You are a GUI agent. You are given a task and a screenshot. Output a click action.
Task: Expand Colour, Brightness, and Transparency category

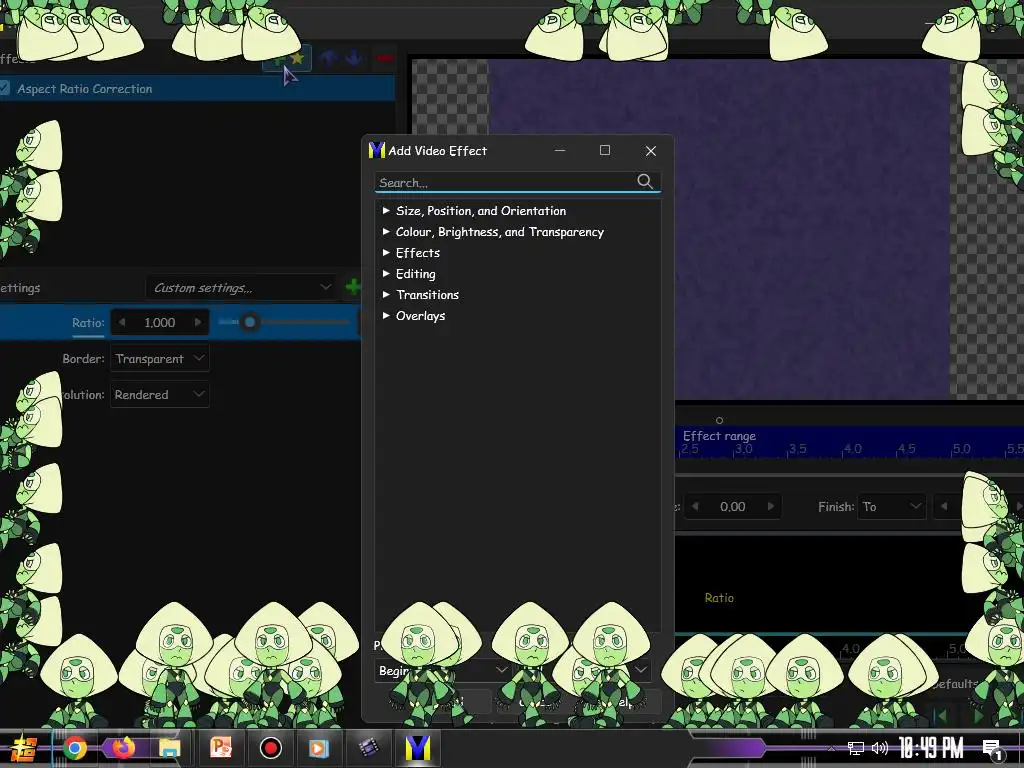tap(386, 231)
